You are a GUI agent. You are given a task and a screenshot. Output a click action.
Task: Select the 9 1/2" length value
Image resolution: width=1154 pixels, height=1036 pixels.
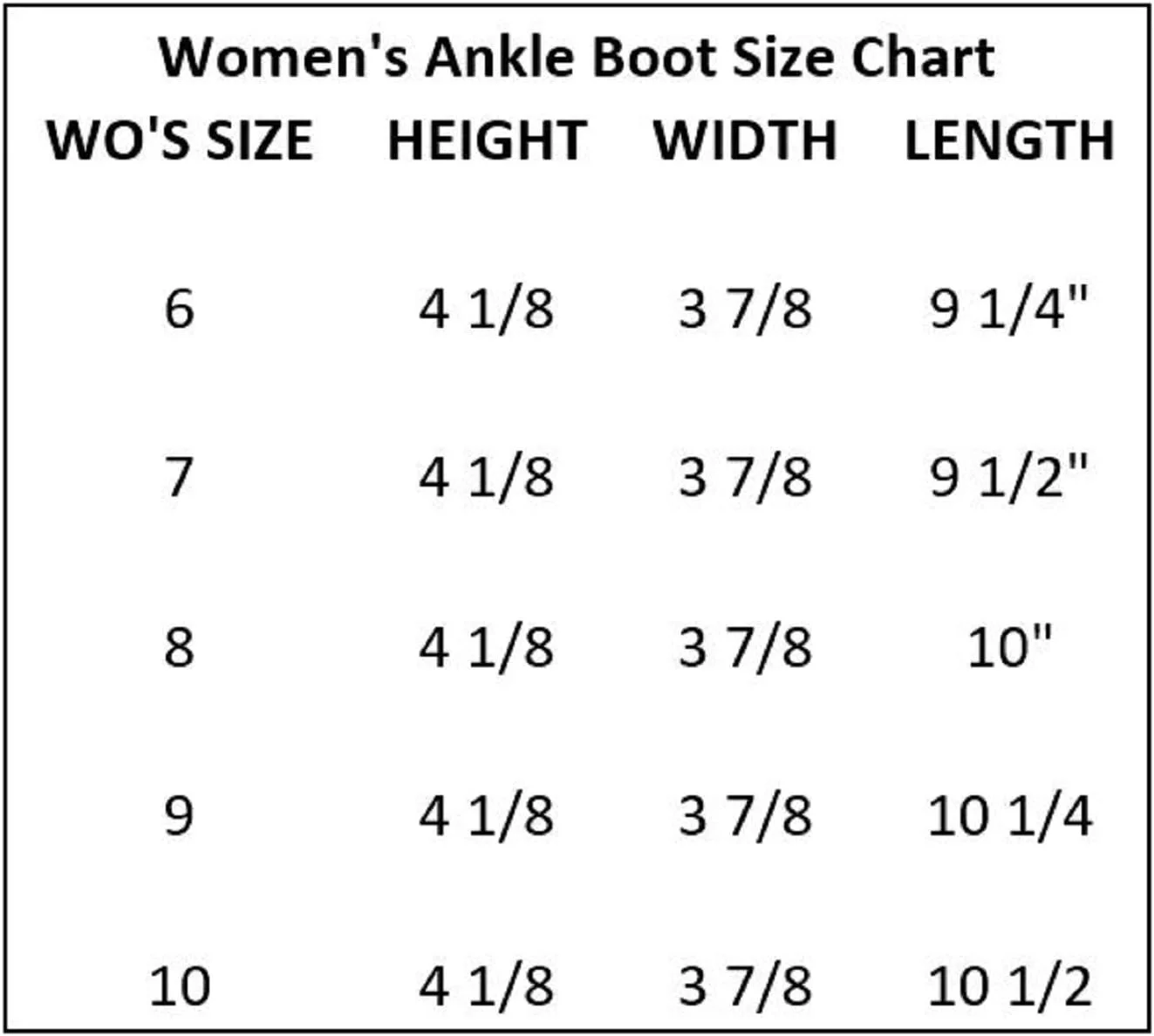[1008, 477]
